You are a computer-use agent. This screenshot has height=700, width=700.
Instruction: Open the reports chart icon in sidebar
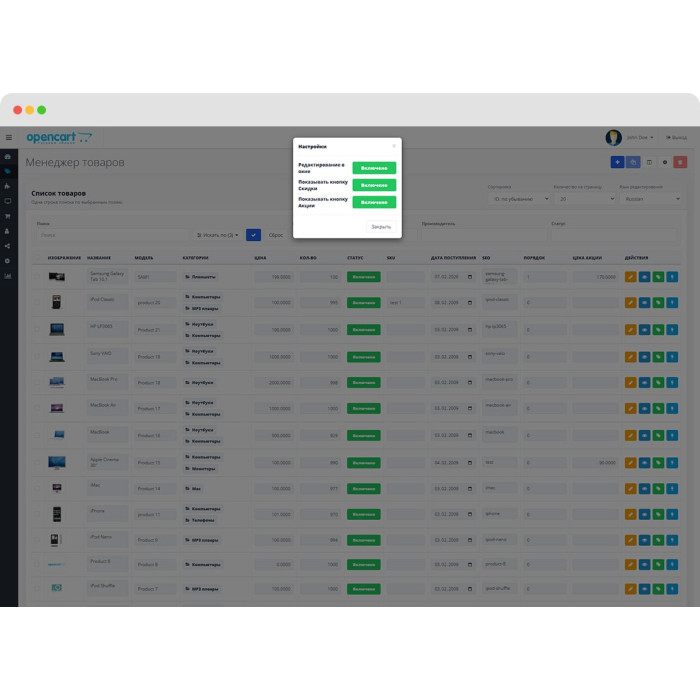coord(8,276)
